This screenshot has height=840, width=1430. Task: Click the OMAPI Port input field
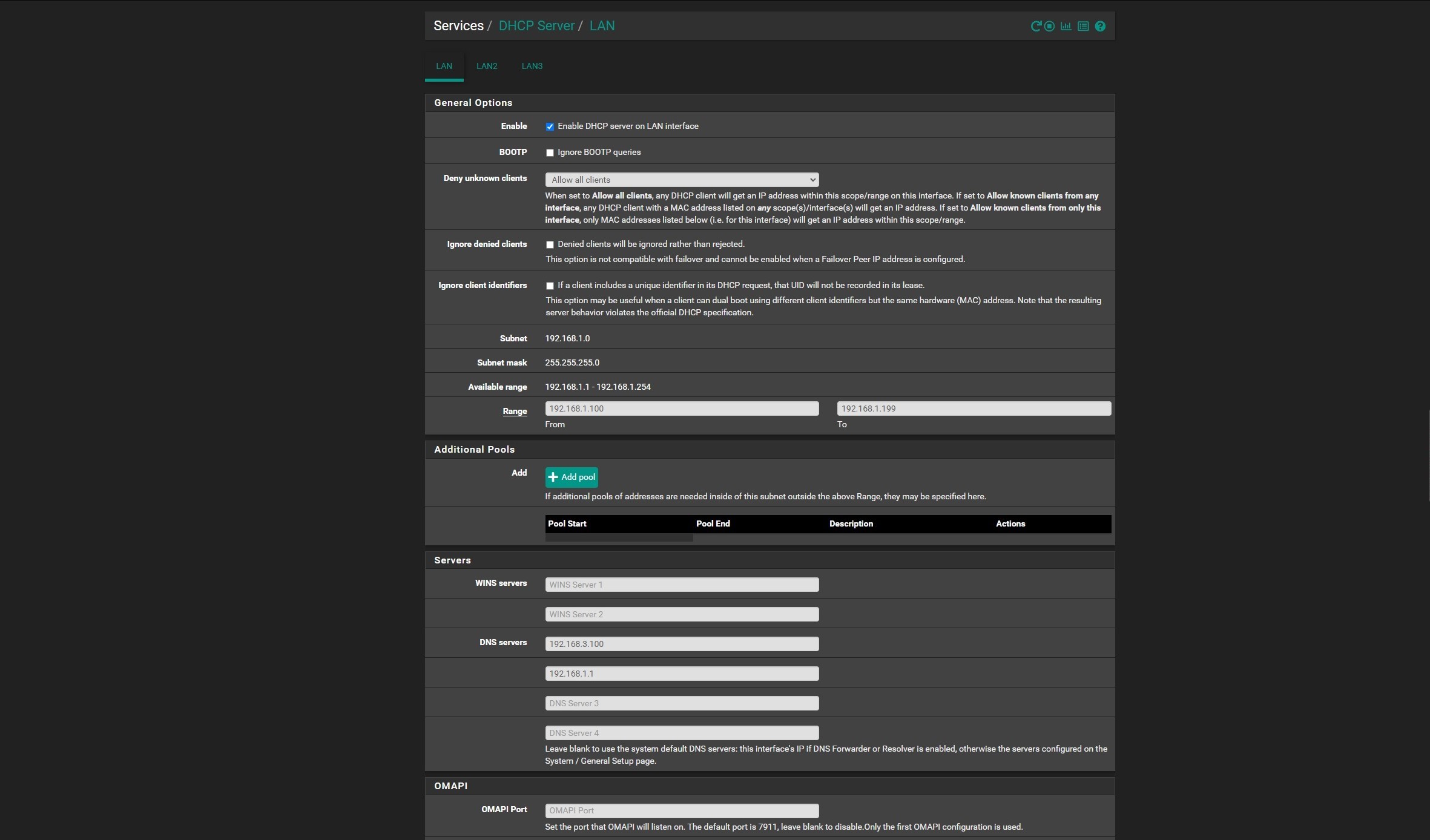tap(682, 810)
